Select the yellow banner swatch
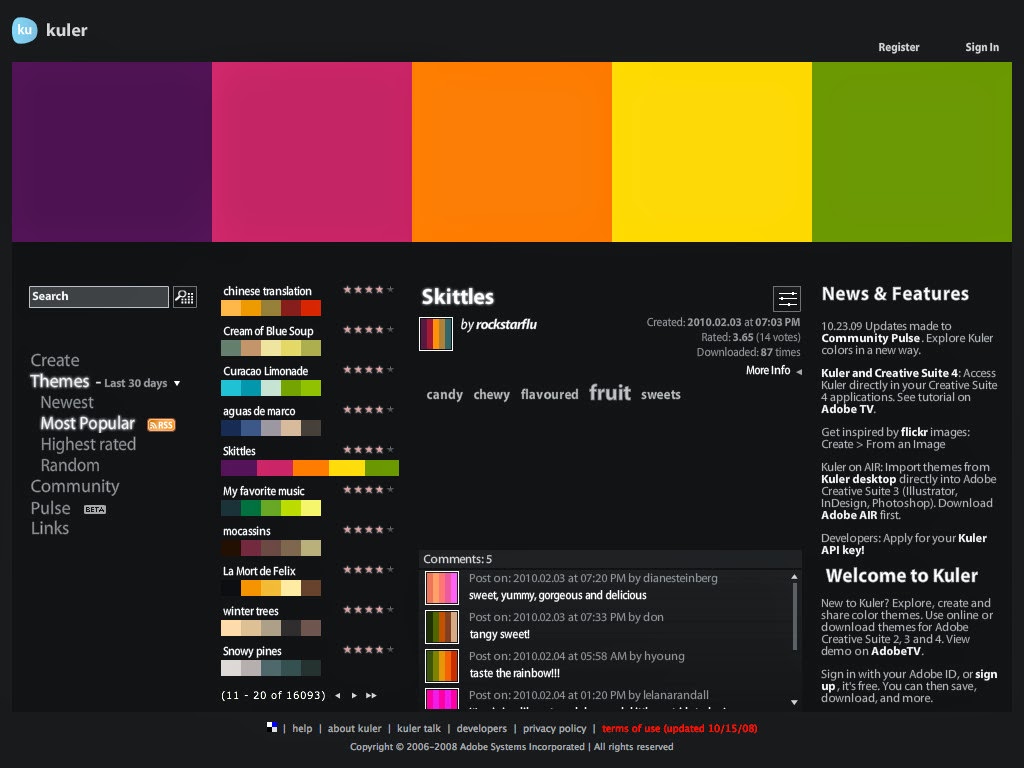Screen dimensions: 1024x768 point(712,152)
